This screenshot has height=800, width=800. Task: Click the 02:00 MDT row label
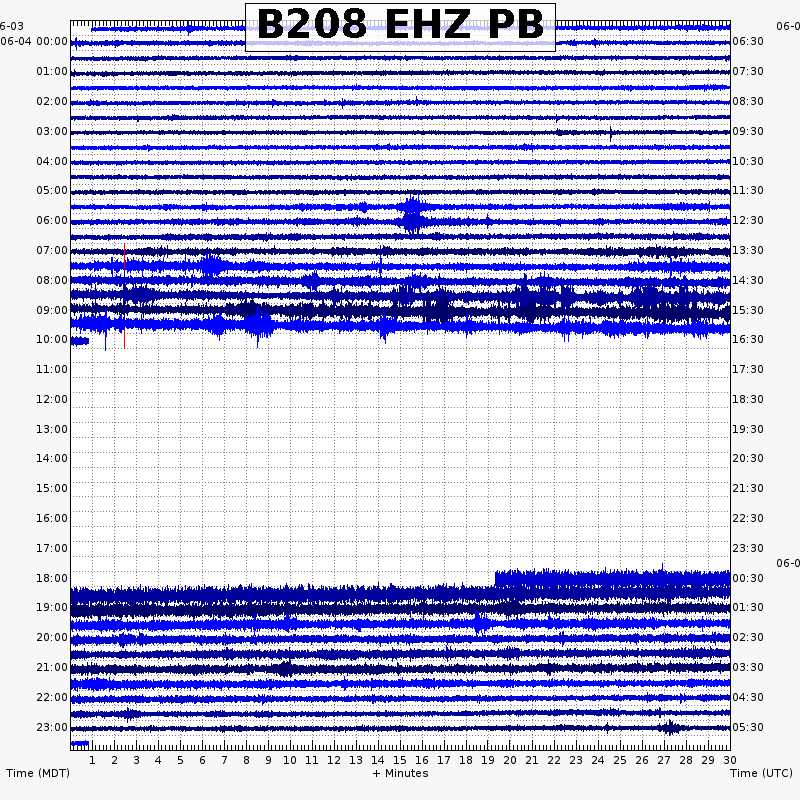52,102
